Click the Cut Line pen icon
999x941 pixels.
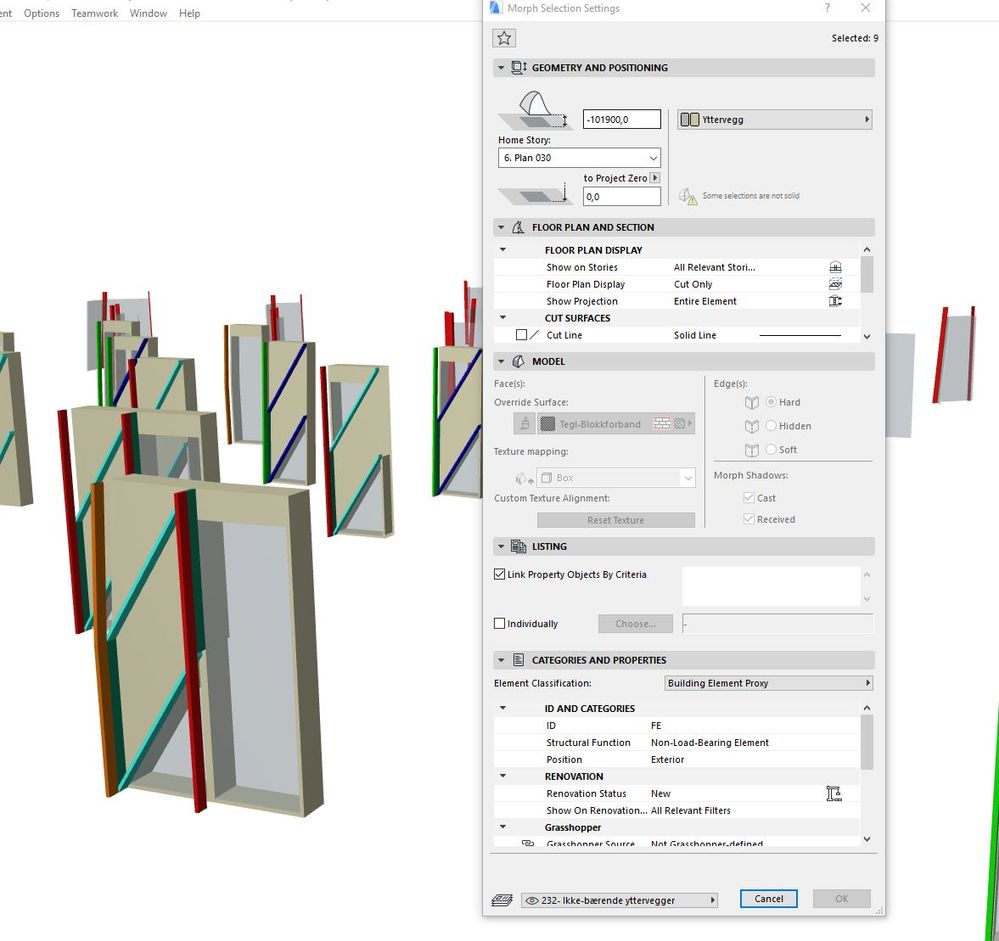tap(535, 335)
